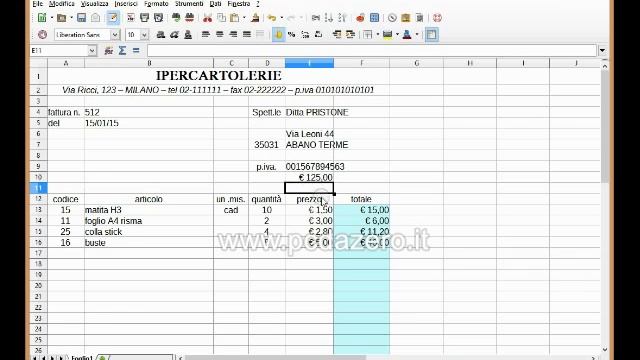Select column G header

416,63
